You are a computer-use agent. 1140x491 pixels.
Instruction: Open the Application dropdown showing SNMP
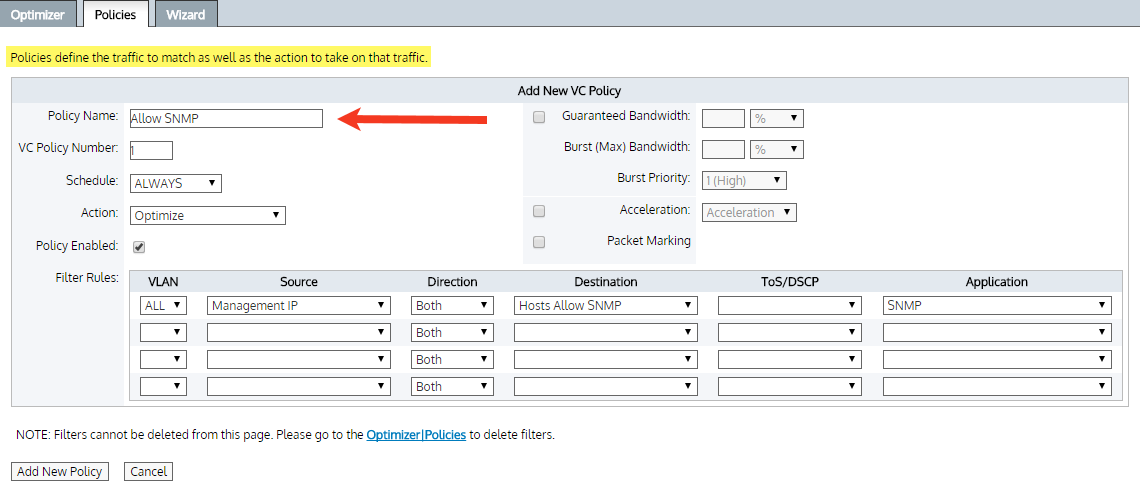(996, 306)
